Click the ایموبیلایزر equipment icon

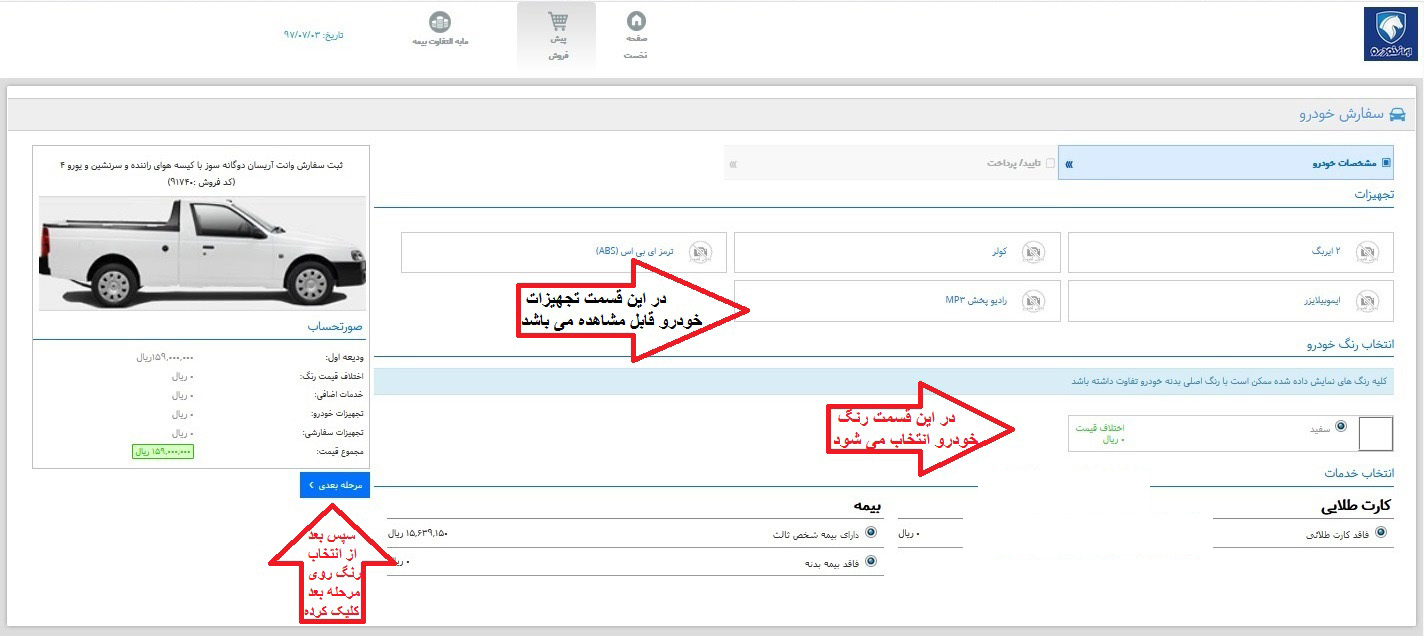click(1367, 301)
